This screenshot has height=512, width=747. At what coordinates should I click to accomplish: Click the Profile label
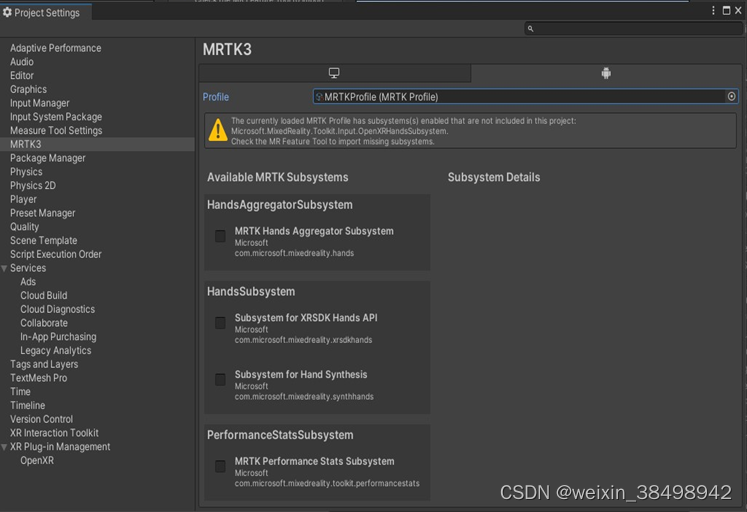pos(216,97)
